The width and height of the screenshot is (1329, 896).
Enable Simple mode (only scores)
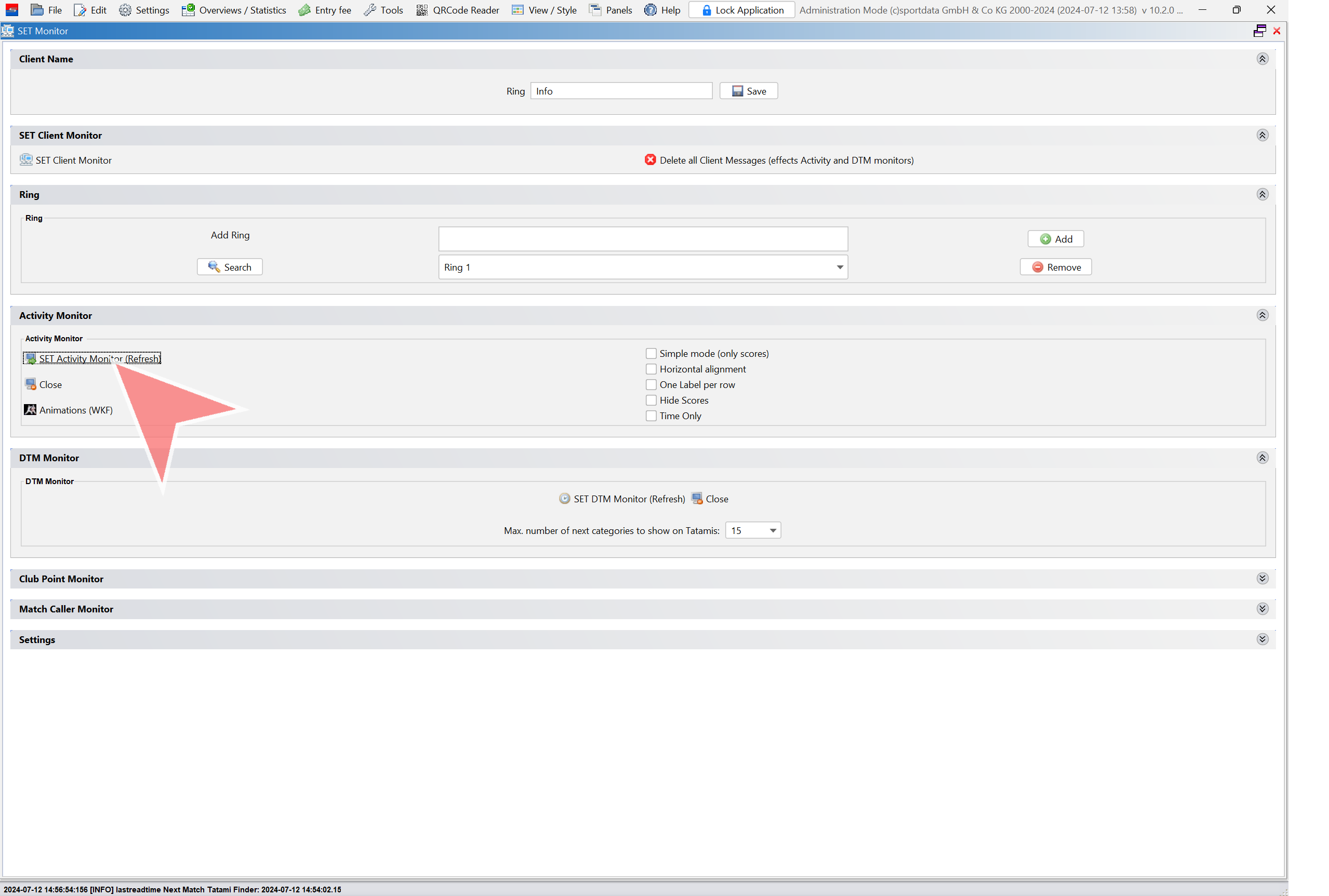pyautogui.click(x=650, y=353)
